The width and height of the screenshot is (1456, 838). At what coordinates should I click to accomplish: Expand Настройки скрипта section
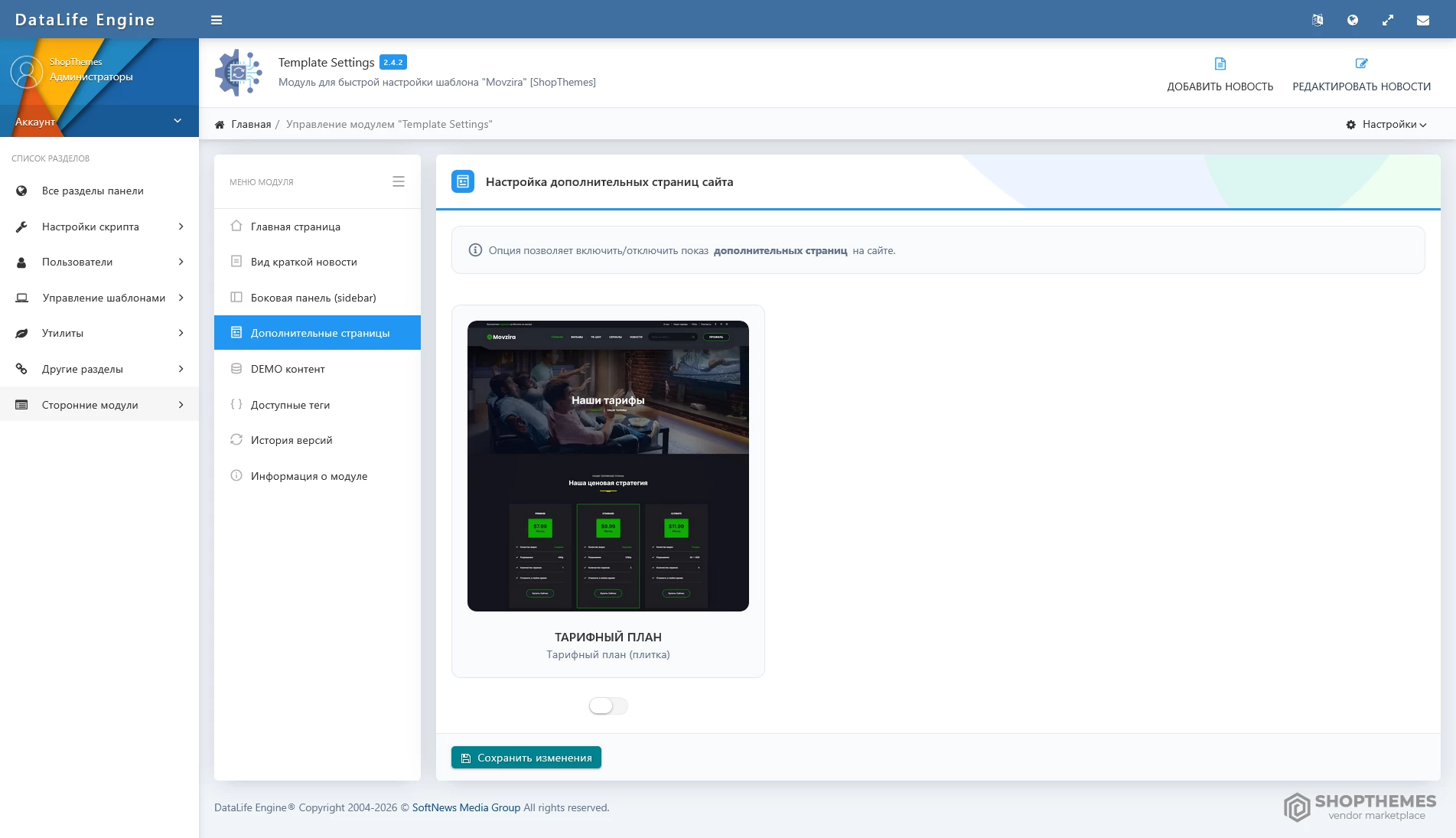[99, 227]
